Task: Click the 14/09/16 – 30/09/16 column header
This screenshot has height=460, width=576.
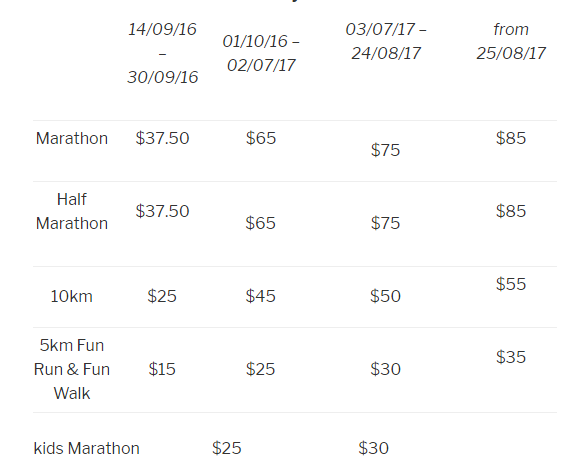Action: pyautogui.click(x=162, y=53)
